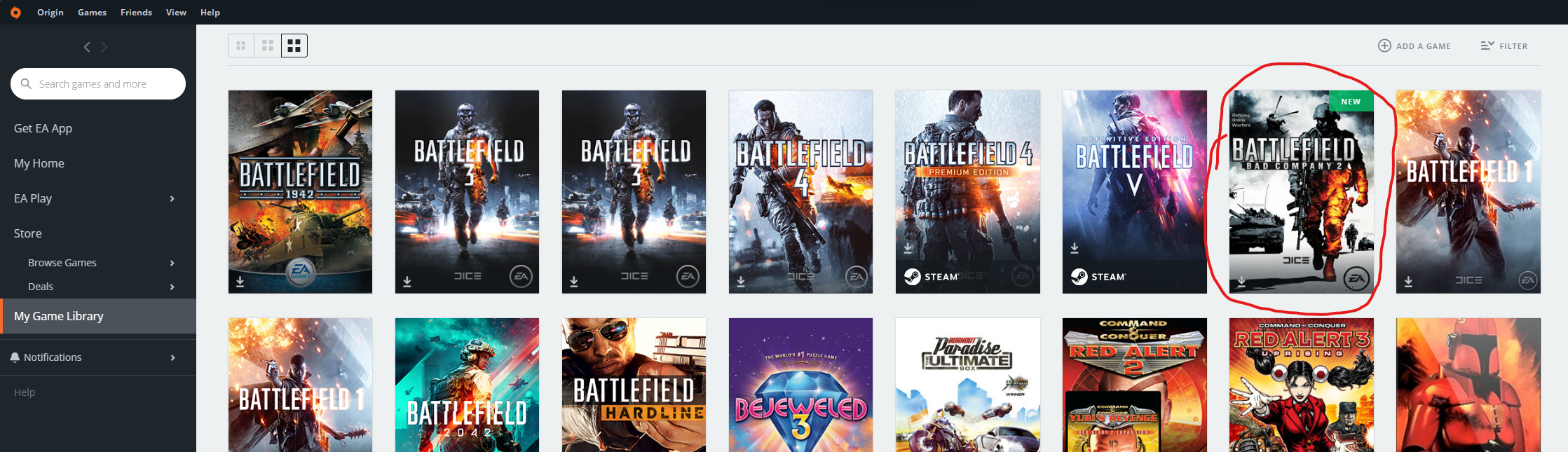Select the Battlefield V Definitive Edition tile

coord(1134,191)
